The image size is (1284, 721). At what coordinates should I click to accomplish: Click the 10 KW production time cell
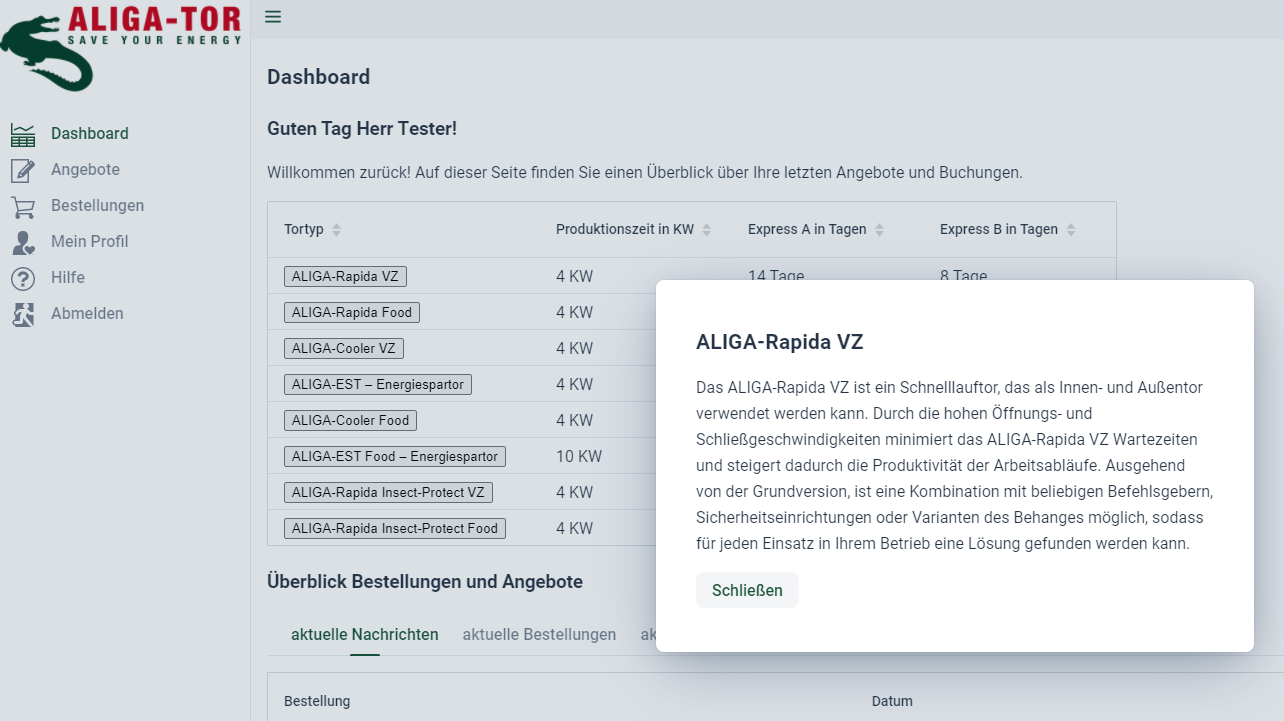tap(579, 457)
